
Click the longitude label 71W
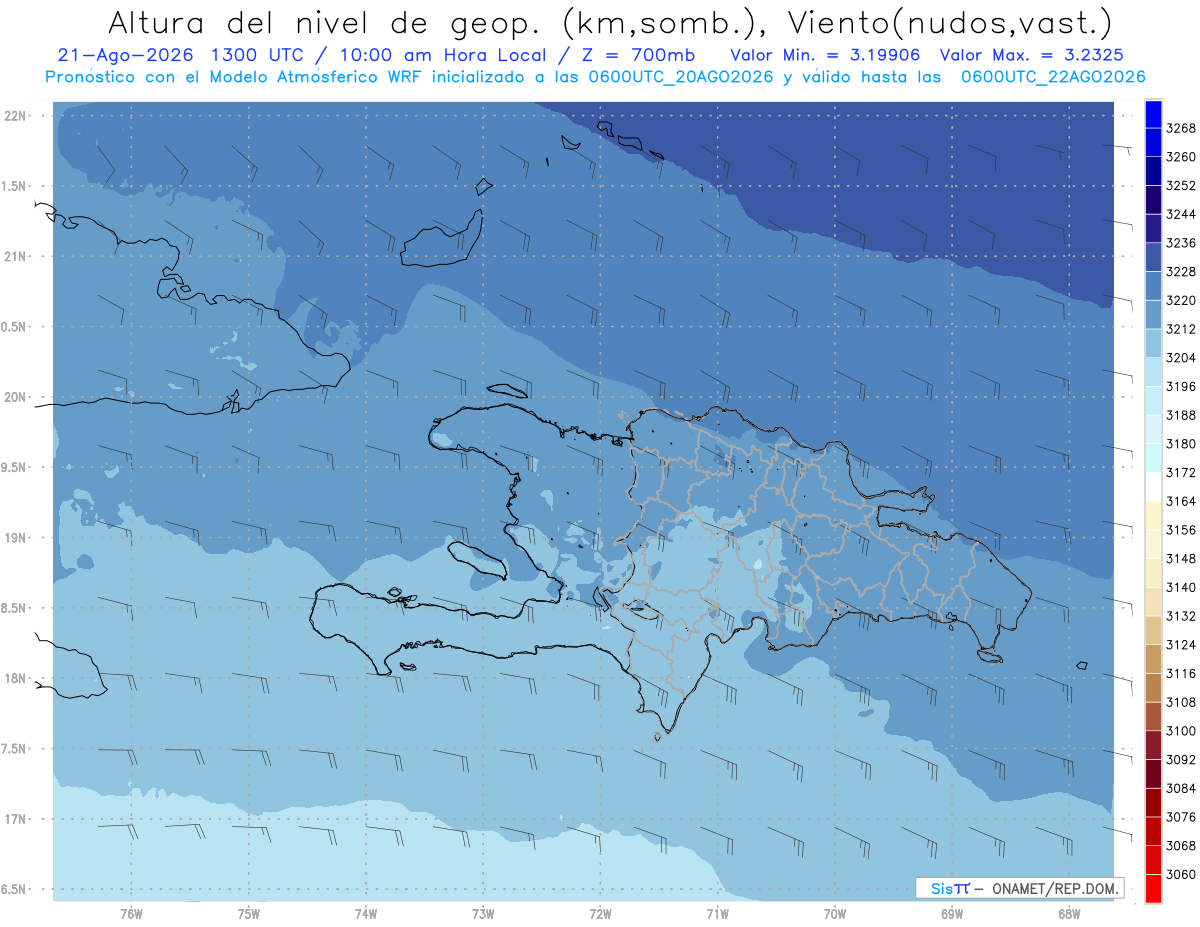click(717, 914)
